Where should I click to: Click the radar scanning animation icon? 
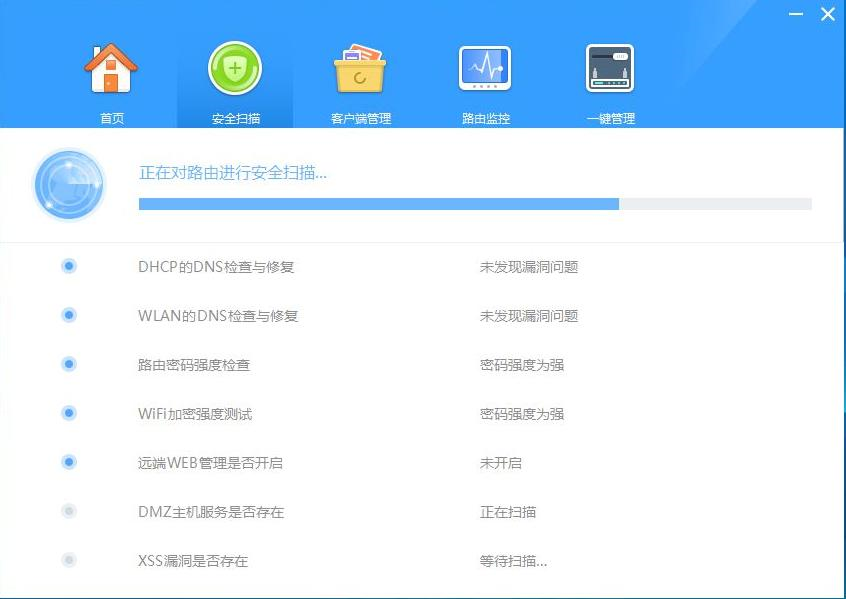pyautogui.click(x=69, y=185)
